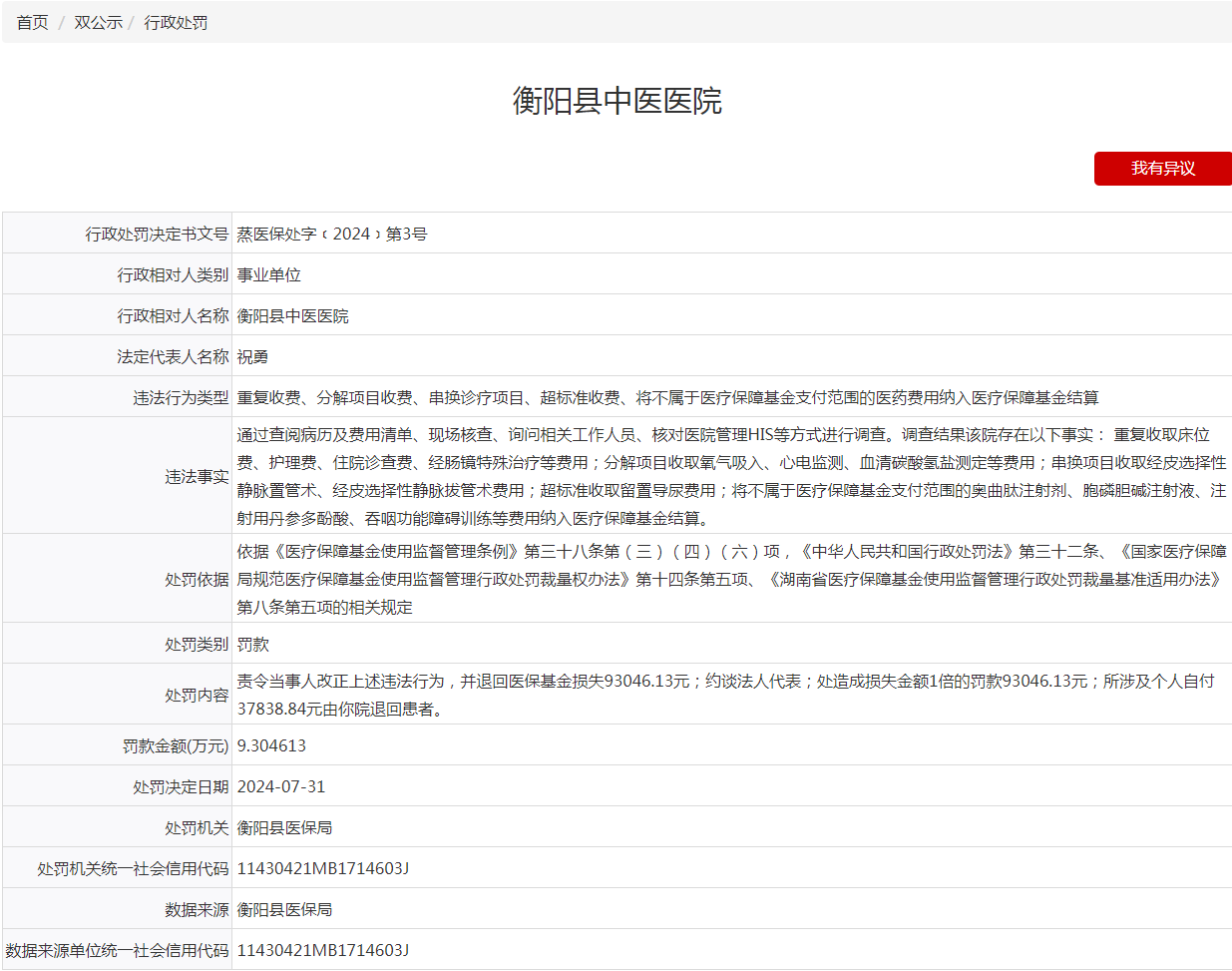This screenshot has width=1232, height=971.
Task: Open the 双公示 breadcrumb link
Action: pos(98,22)
